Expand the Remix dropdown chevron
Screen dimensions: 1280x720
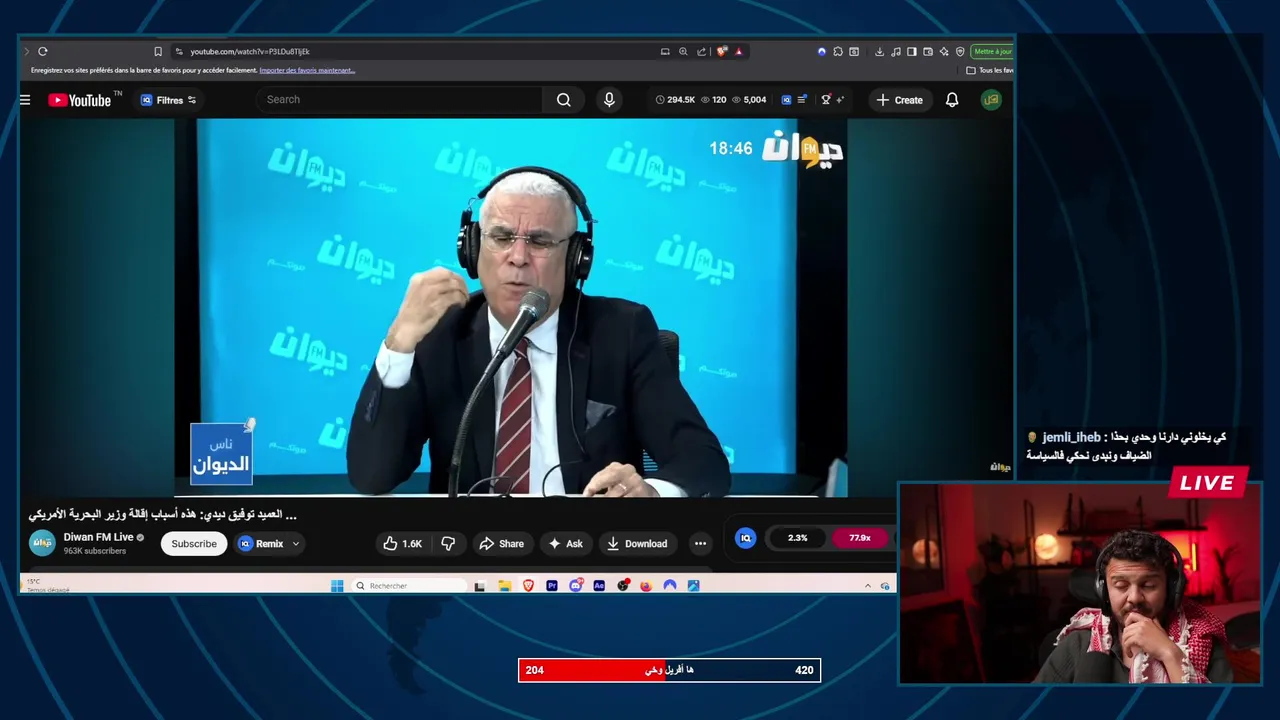(x=296, y=544)
